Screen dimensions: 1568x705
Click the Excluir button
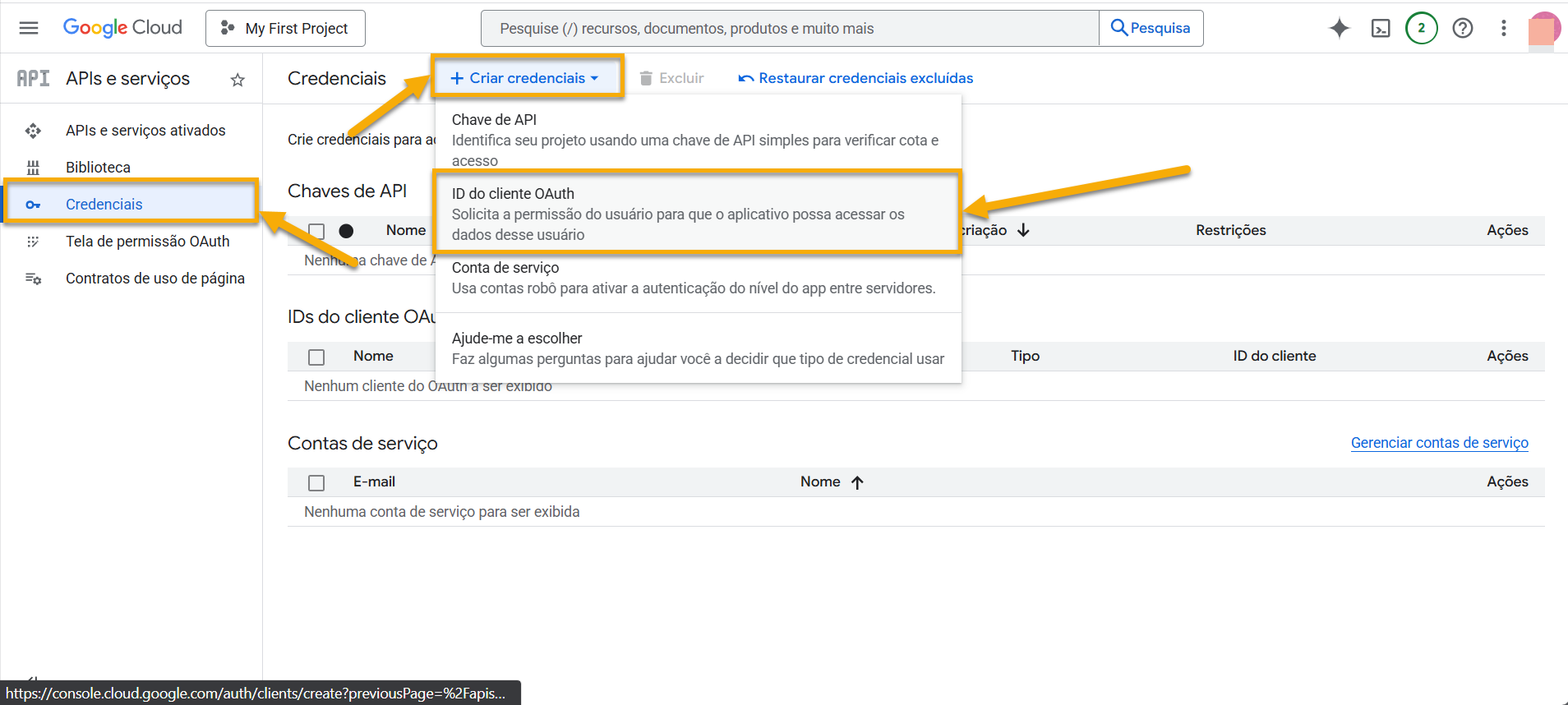click(672, 78)
